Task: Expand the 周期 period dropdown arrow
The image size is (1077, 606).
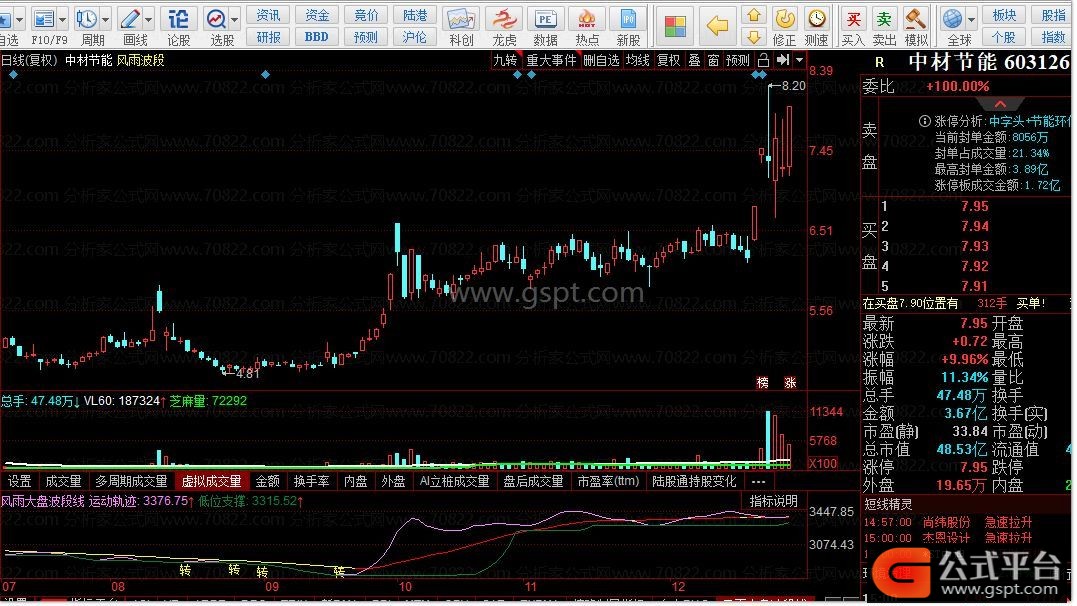Action: [105, 19]
